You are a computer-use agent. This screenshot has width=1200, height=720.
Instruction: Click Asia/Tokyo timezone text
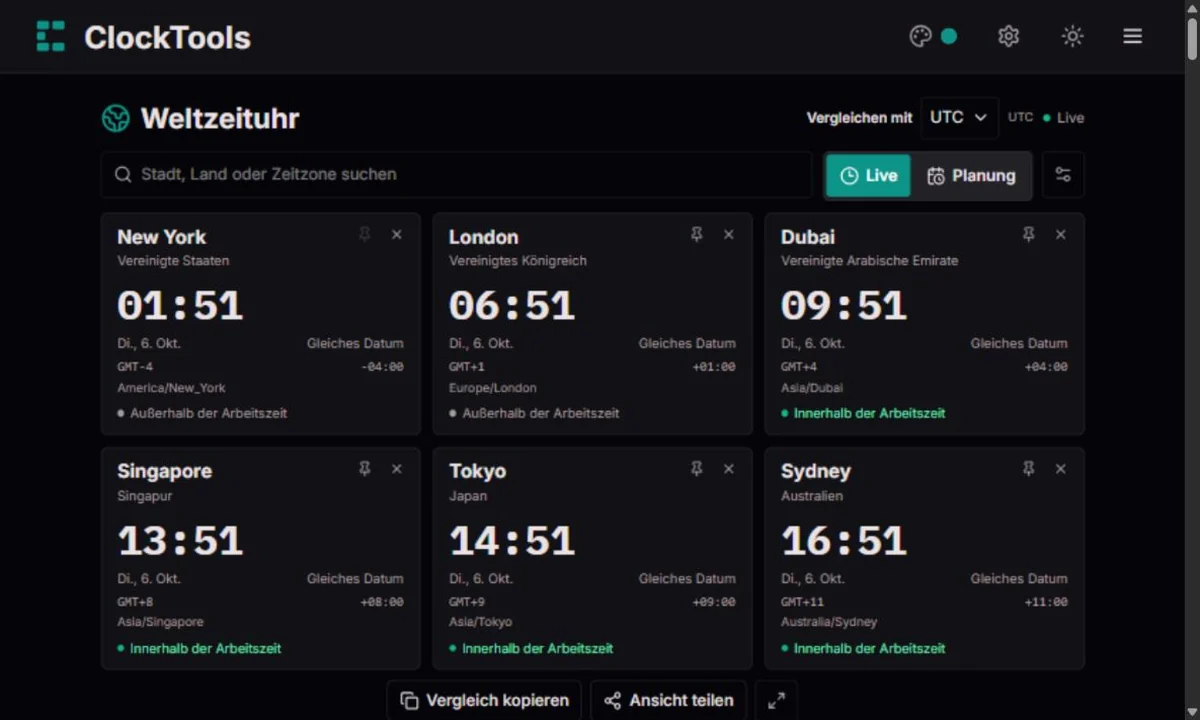480,622
